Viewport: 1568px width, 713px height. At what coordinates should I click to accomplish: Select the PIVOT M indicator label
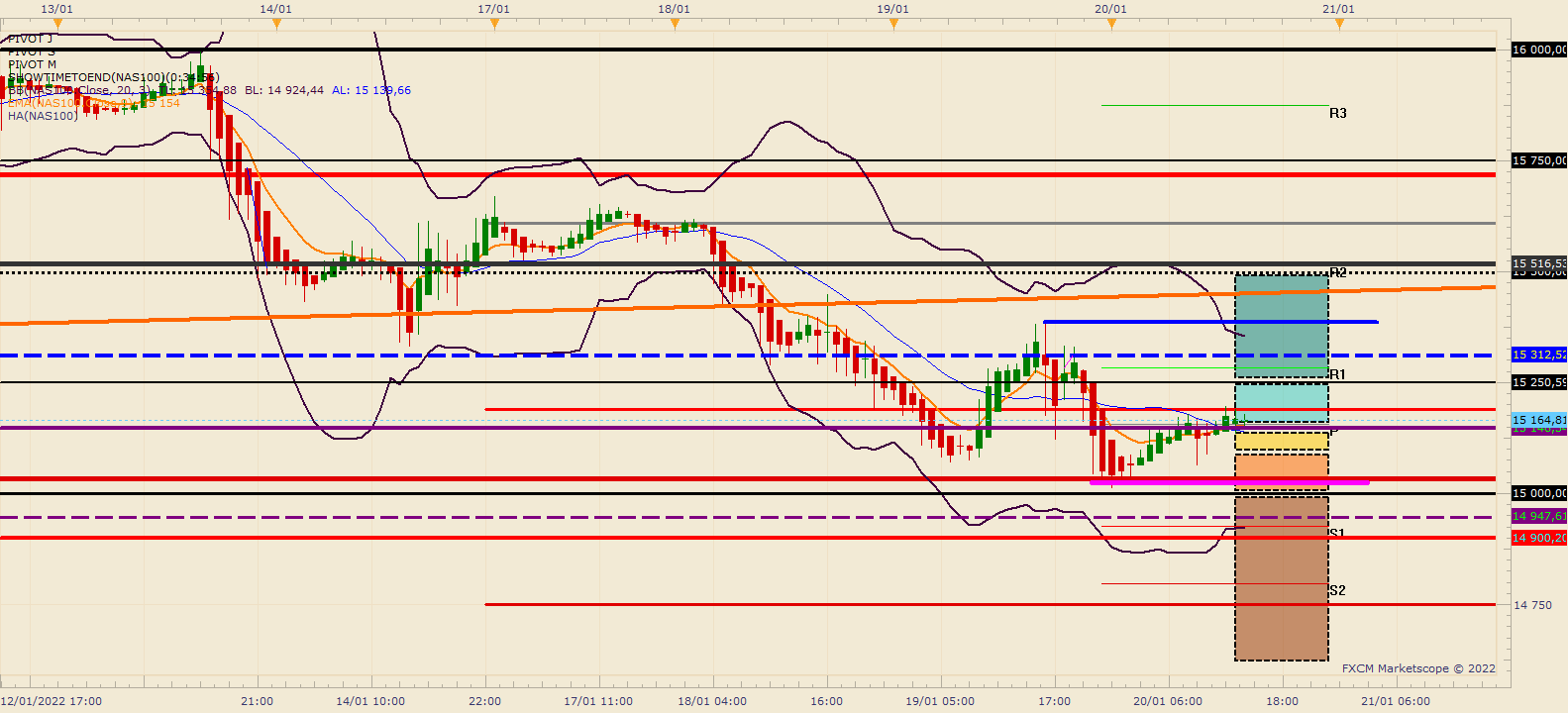pos(32,64)
